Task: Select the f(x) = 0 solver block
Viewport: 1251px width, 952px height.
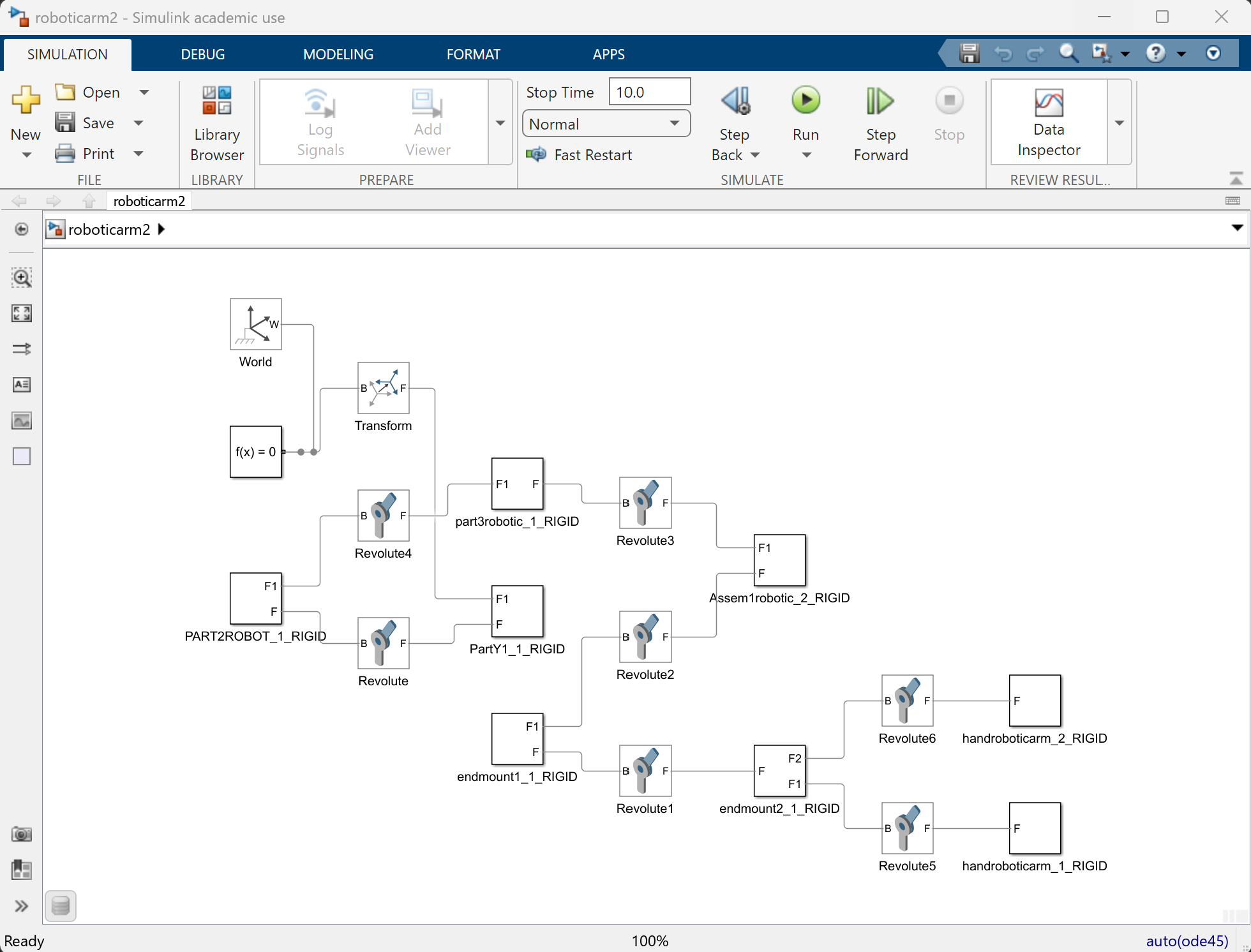Action: [256, 452]
